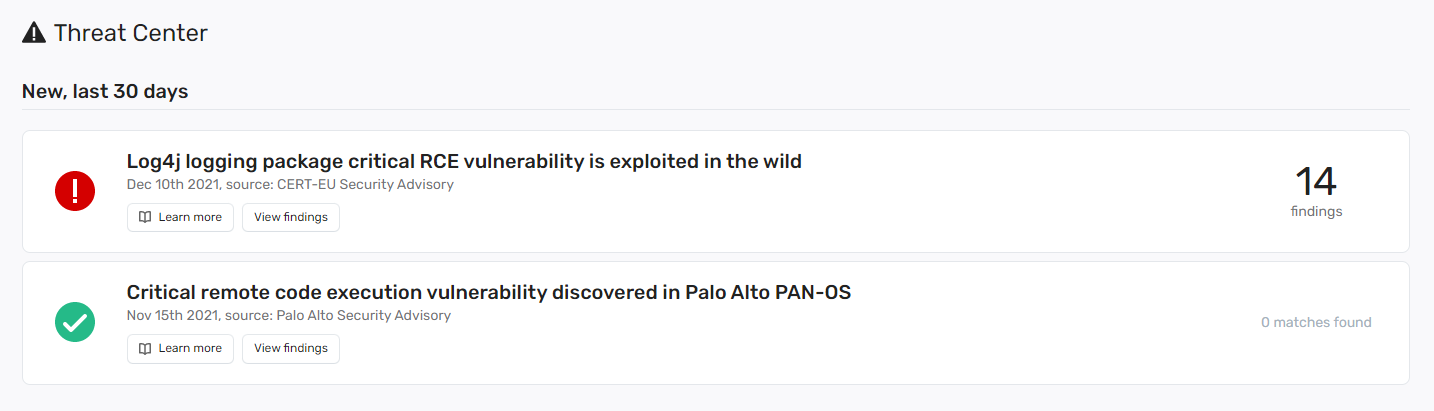Open the Palo Alto PAN-OS vulnerability title
This screenshot has width=1434, height=411.
pos(489,292)
